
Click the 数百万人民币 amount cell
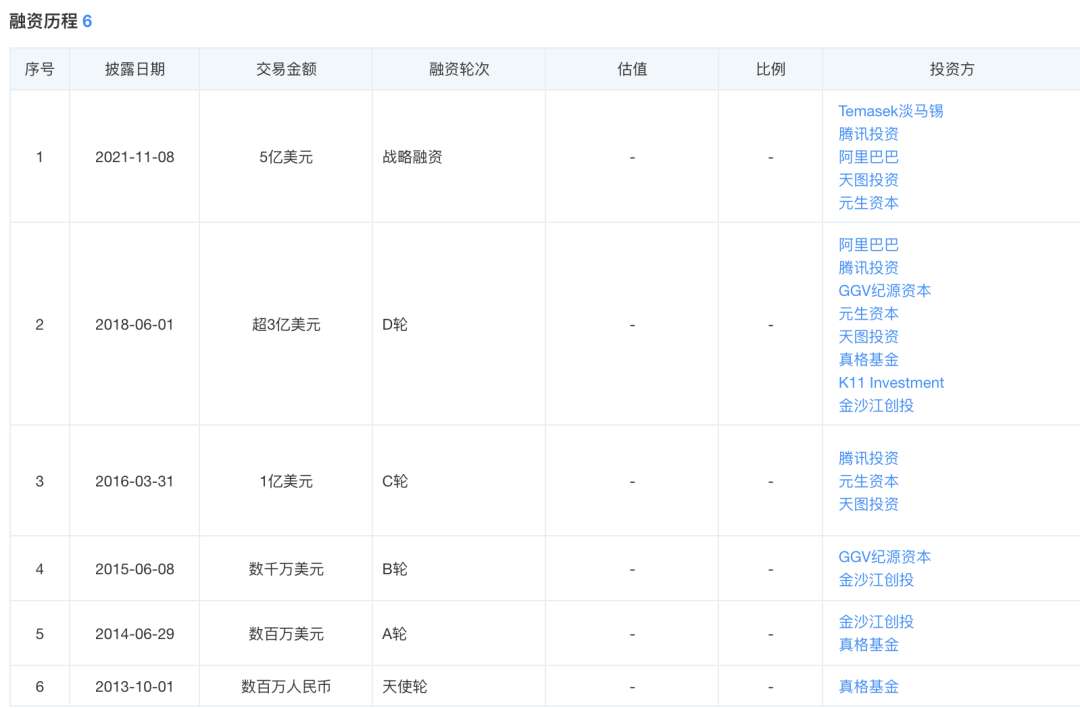[x=286, y=687]
